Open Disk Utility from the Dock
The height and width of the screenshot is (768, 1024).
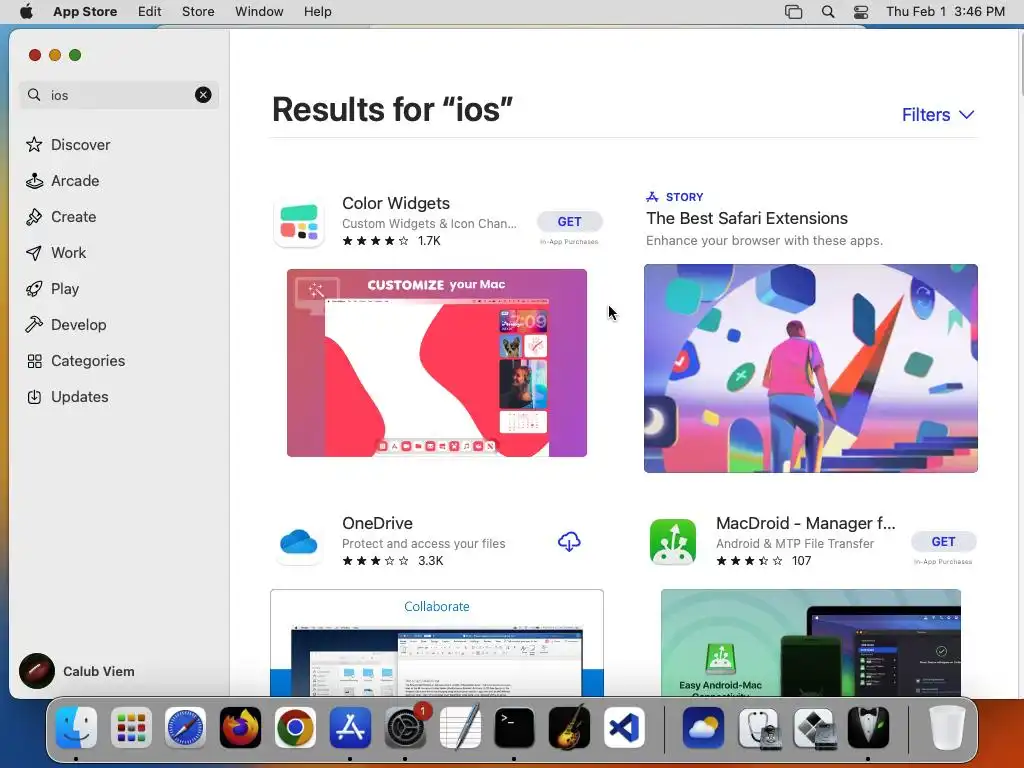pos(758,728)
